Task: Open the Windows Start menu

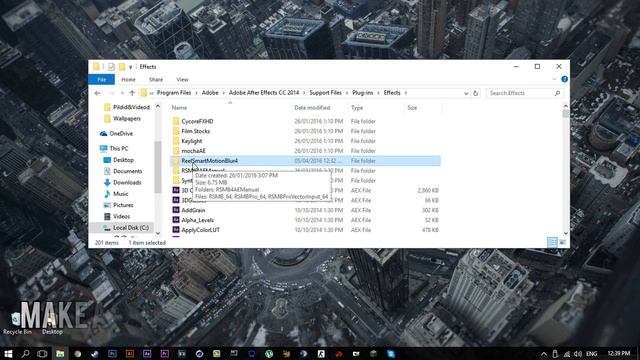Action: coord(8,354)
